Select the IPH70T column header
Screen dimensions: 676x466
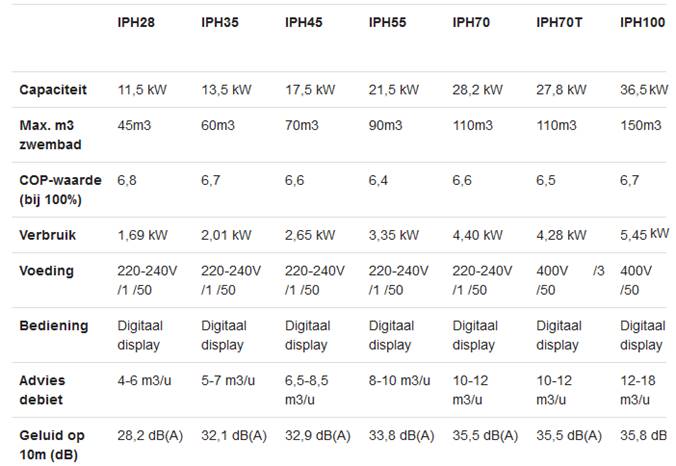pyautogui.click(x=559, y=22)
